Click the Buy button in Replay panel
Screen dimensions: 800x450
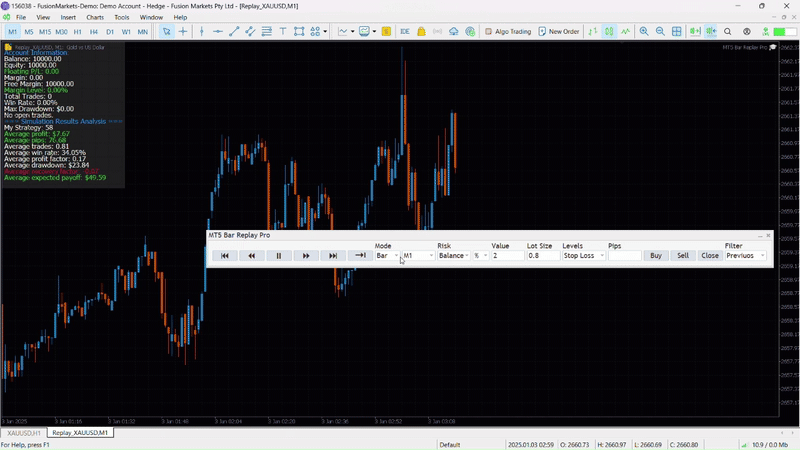(x=656, y=256)
